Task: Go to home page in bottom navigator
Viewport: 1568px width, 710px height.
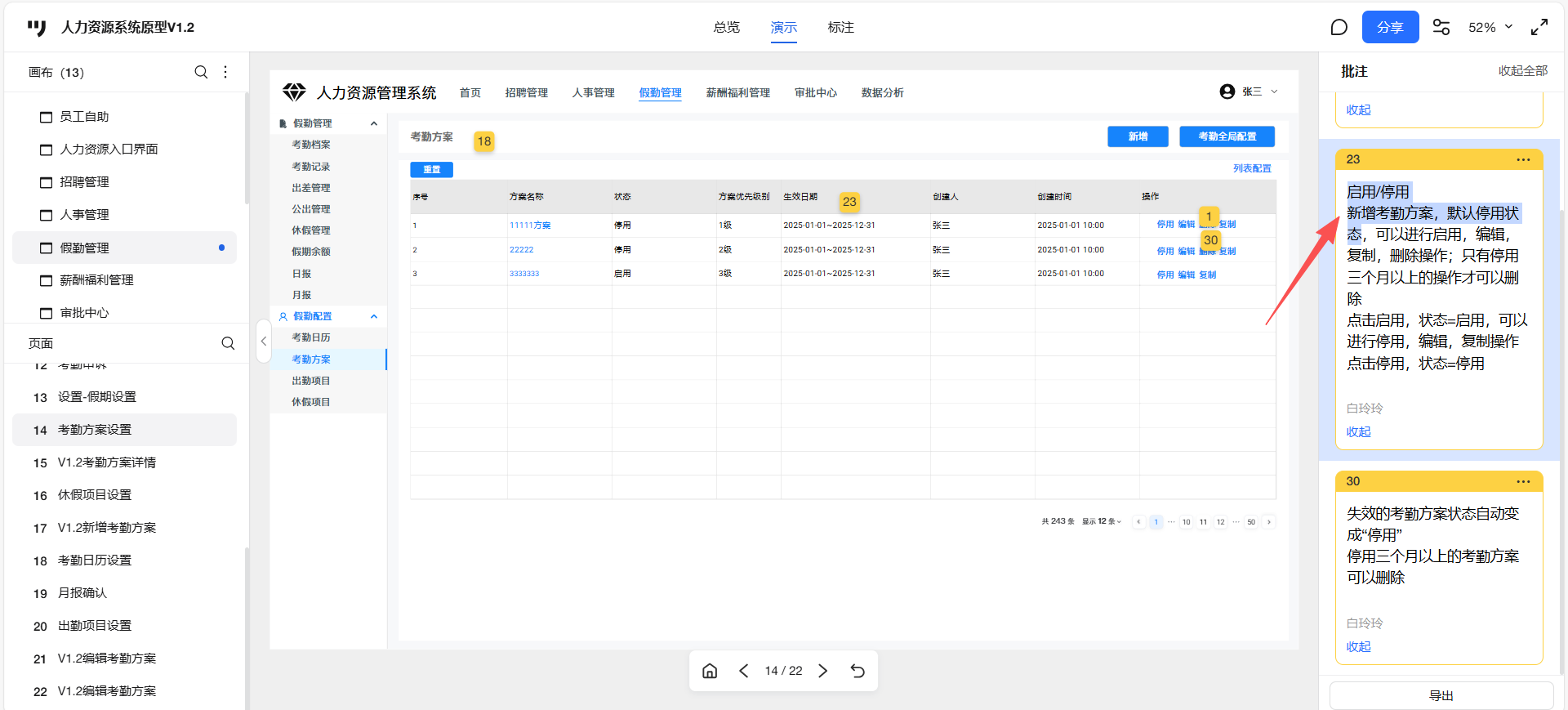Action: (710, 671)
